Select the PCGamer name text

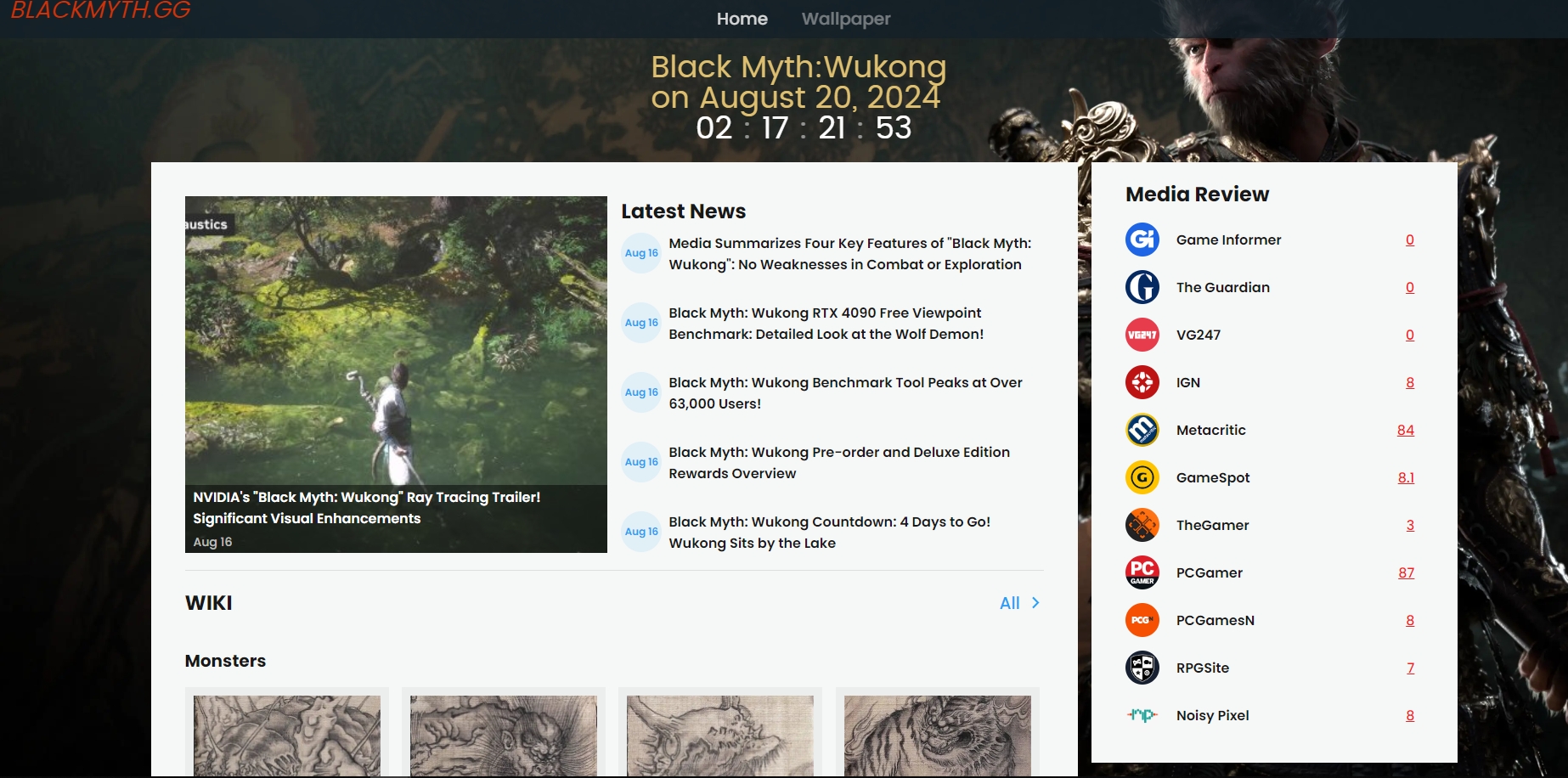click(x=1210, y=572)
